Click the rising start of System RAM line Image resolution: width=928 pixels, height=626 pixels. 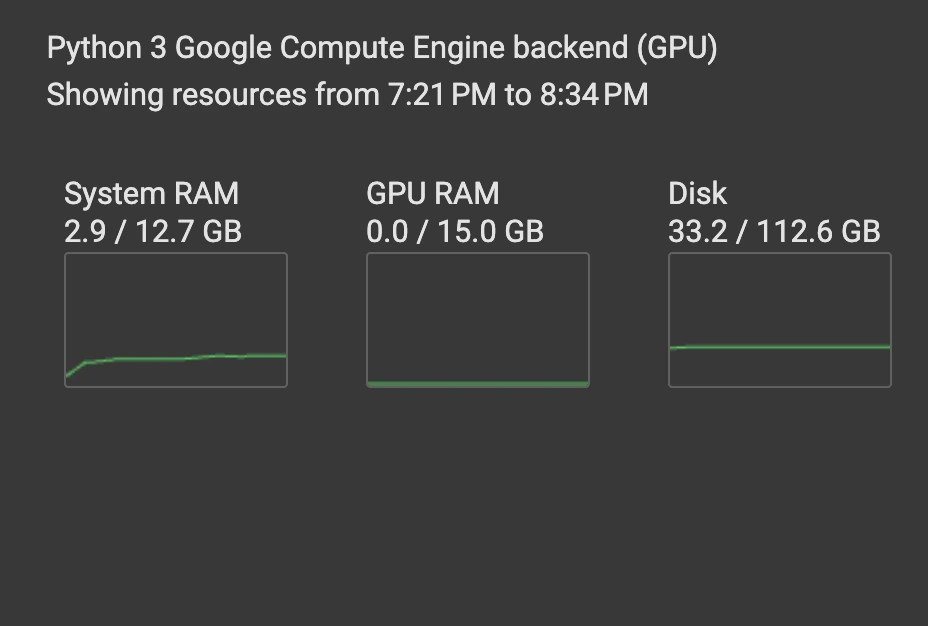coord(75,369)
